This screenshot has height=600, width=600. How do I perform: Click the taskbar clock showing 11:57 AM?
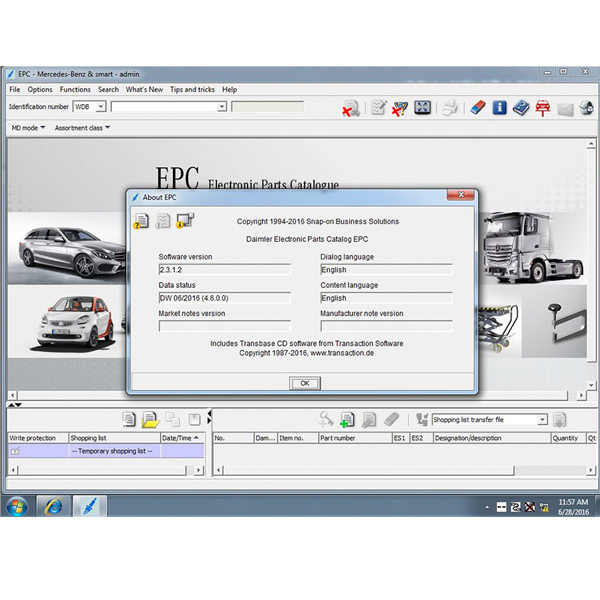(573, 507)
